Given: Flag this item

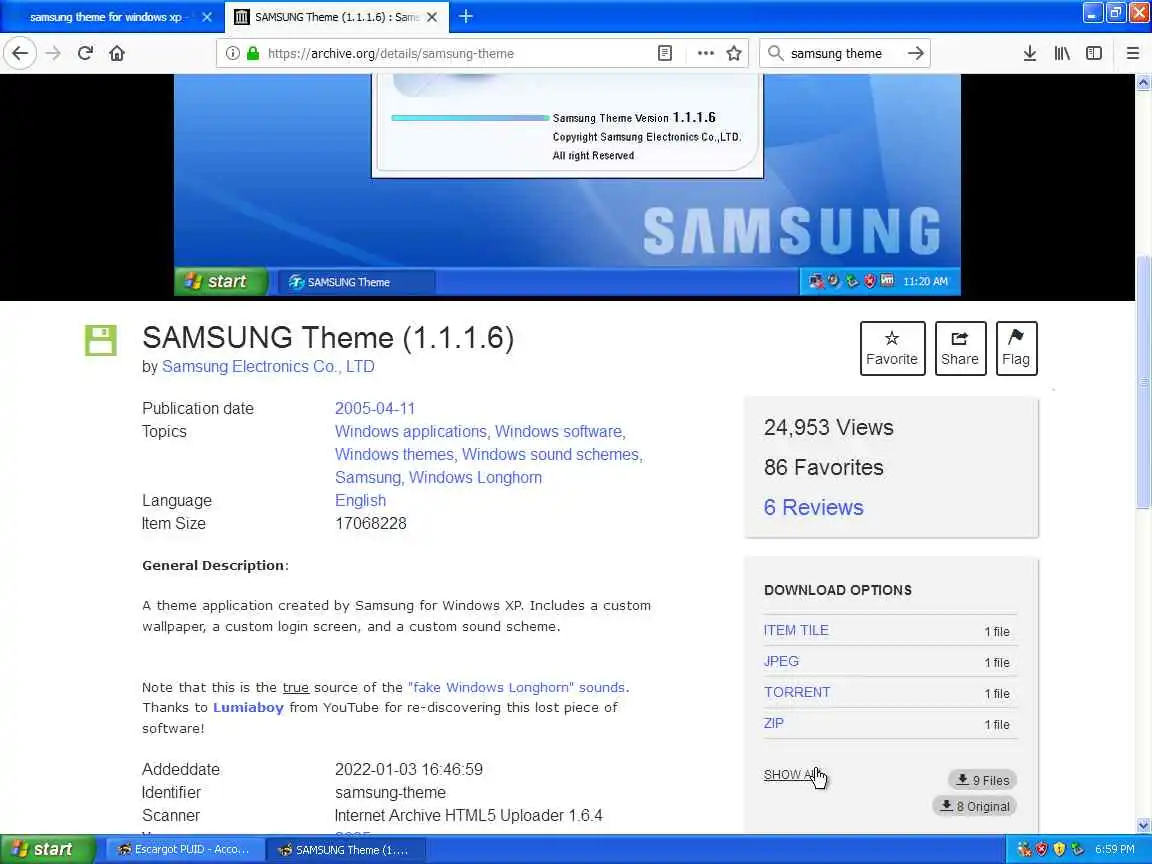Looking at the screenshot, I should pyautogui.click(x=1016, y=348).
